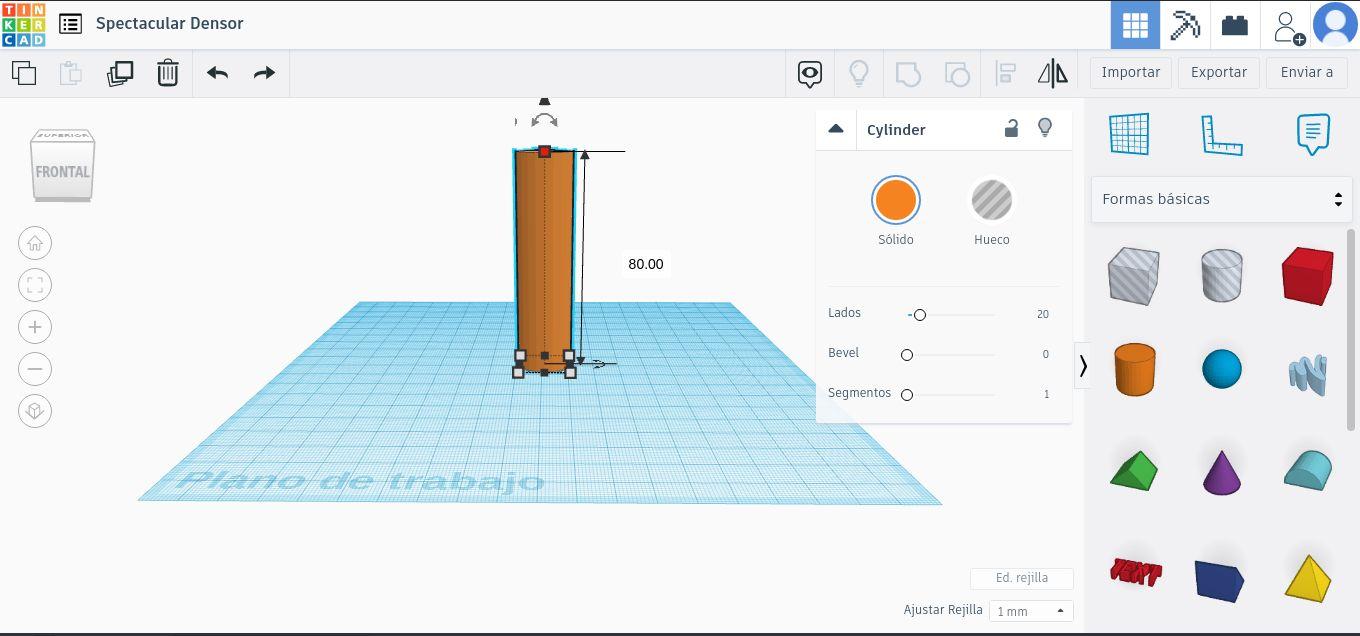Click the Duplicate and repeat icon

(x=119, y=73)
